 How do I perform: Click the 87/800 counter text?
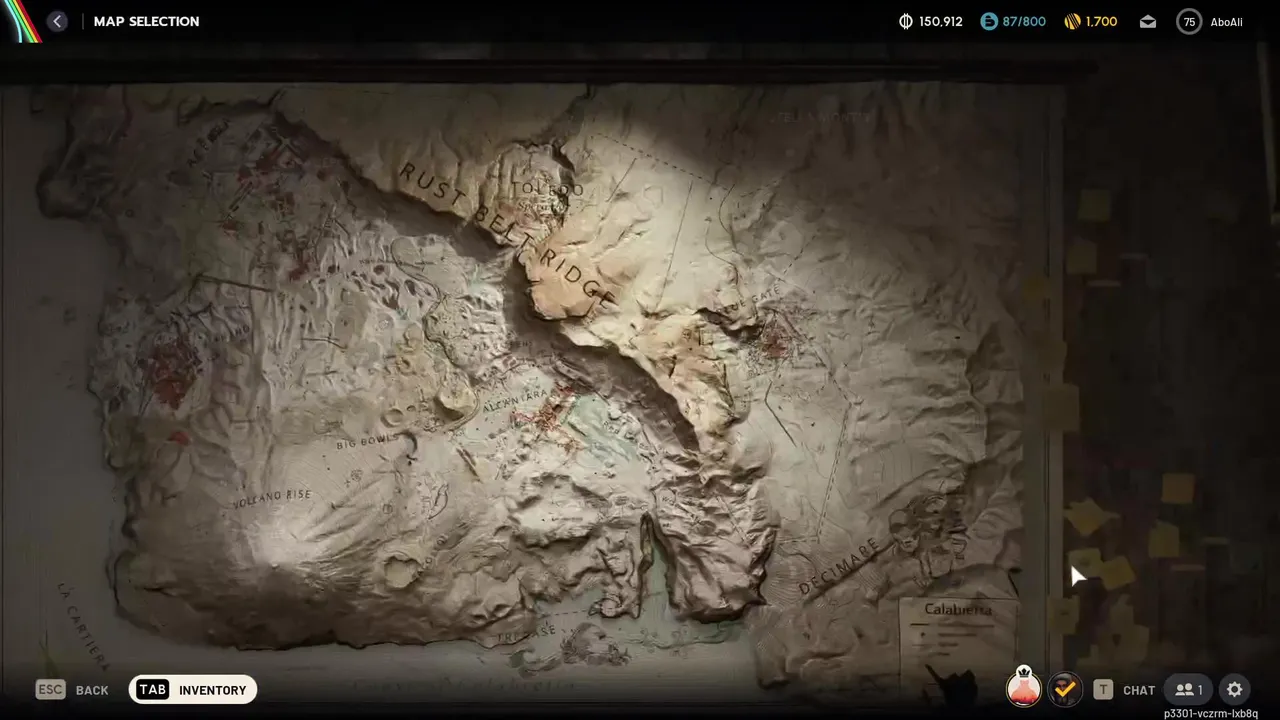pos(1024,21)
